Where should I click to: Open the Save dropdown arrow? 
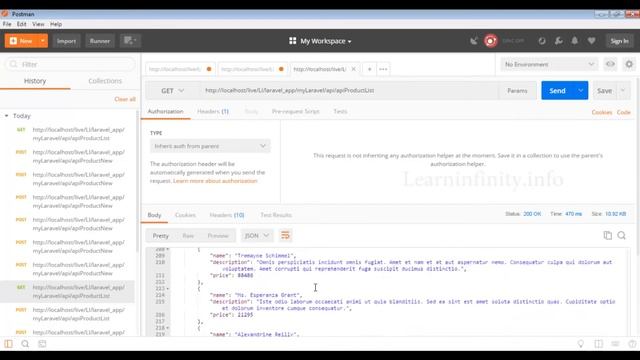tap(623, 91)
